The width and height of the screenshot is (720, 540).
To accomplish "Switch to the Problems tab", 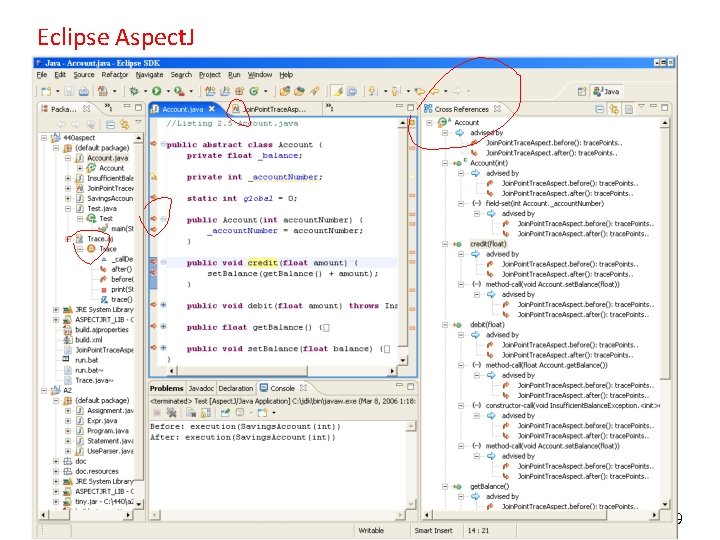I will coord(167,388).
